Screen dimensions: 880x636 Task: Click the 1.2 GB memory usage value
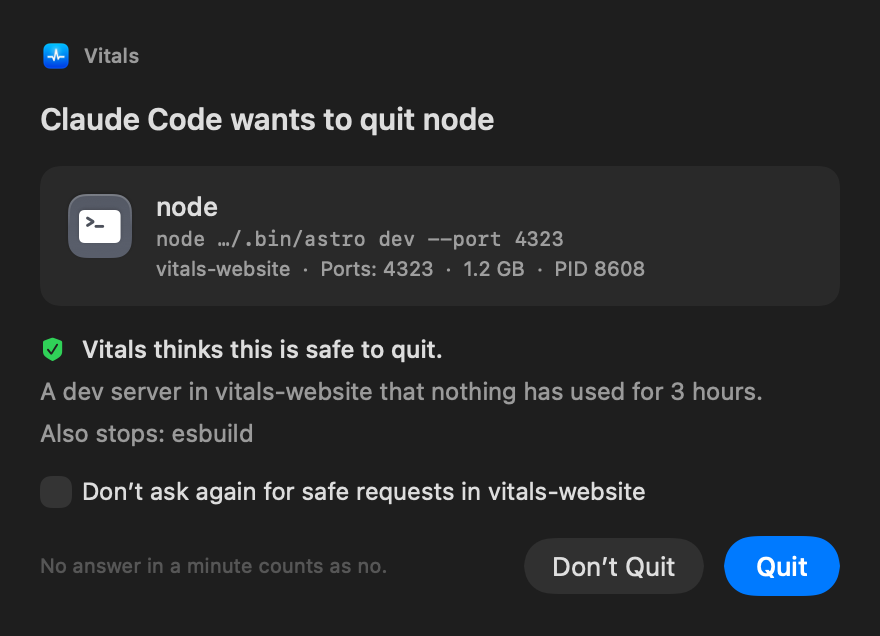(494, 269)
